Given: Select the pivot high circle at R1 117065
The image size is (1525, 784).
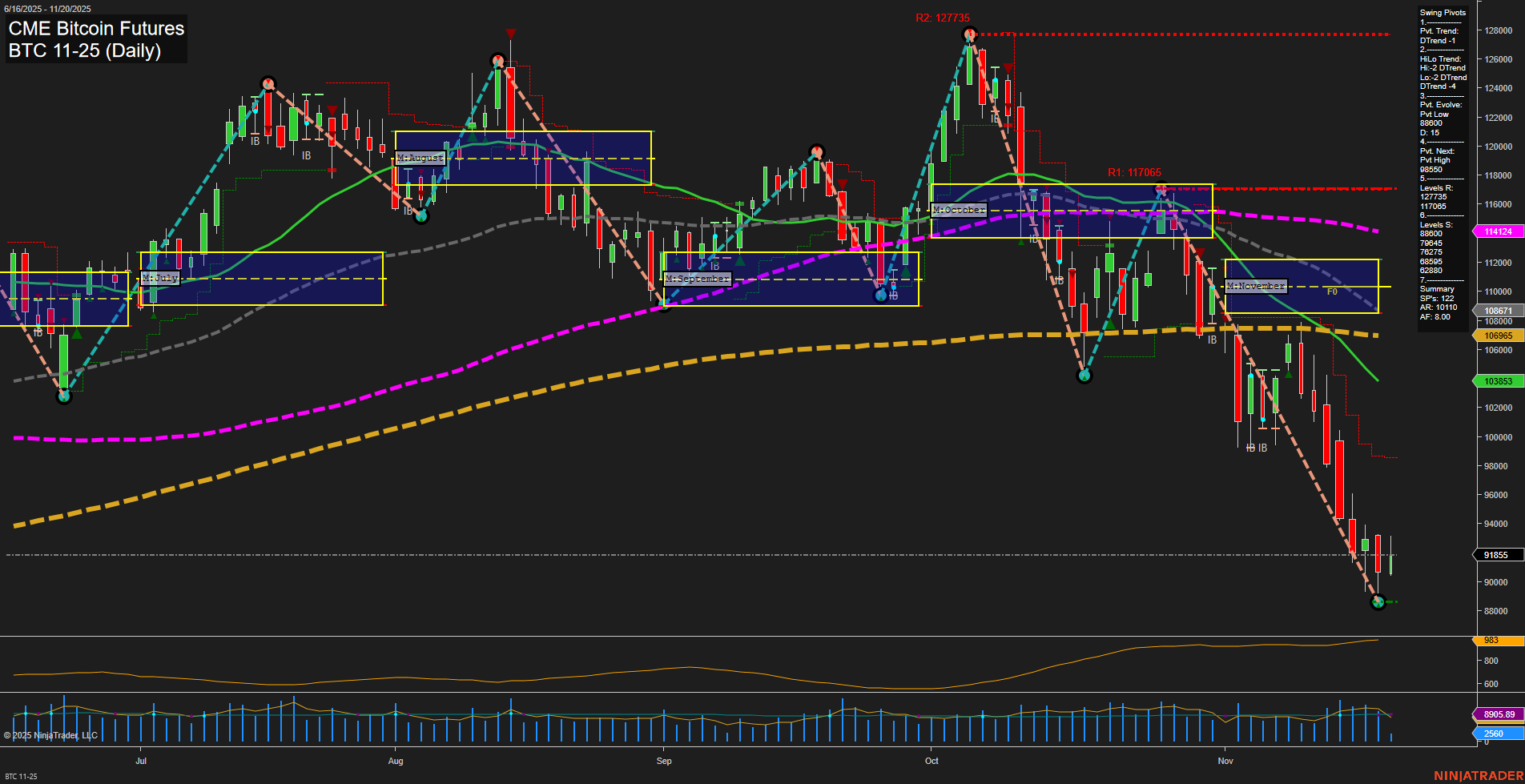Looking at the screenshot, I should (1161, 190).
